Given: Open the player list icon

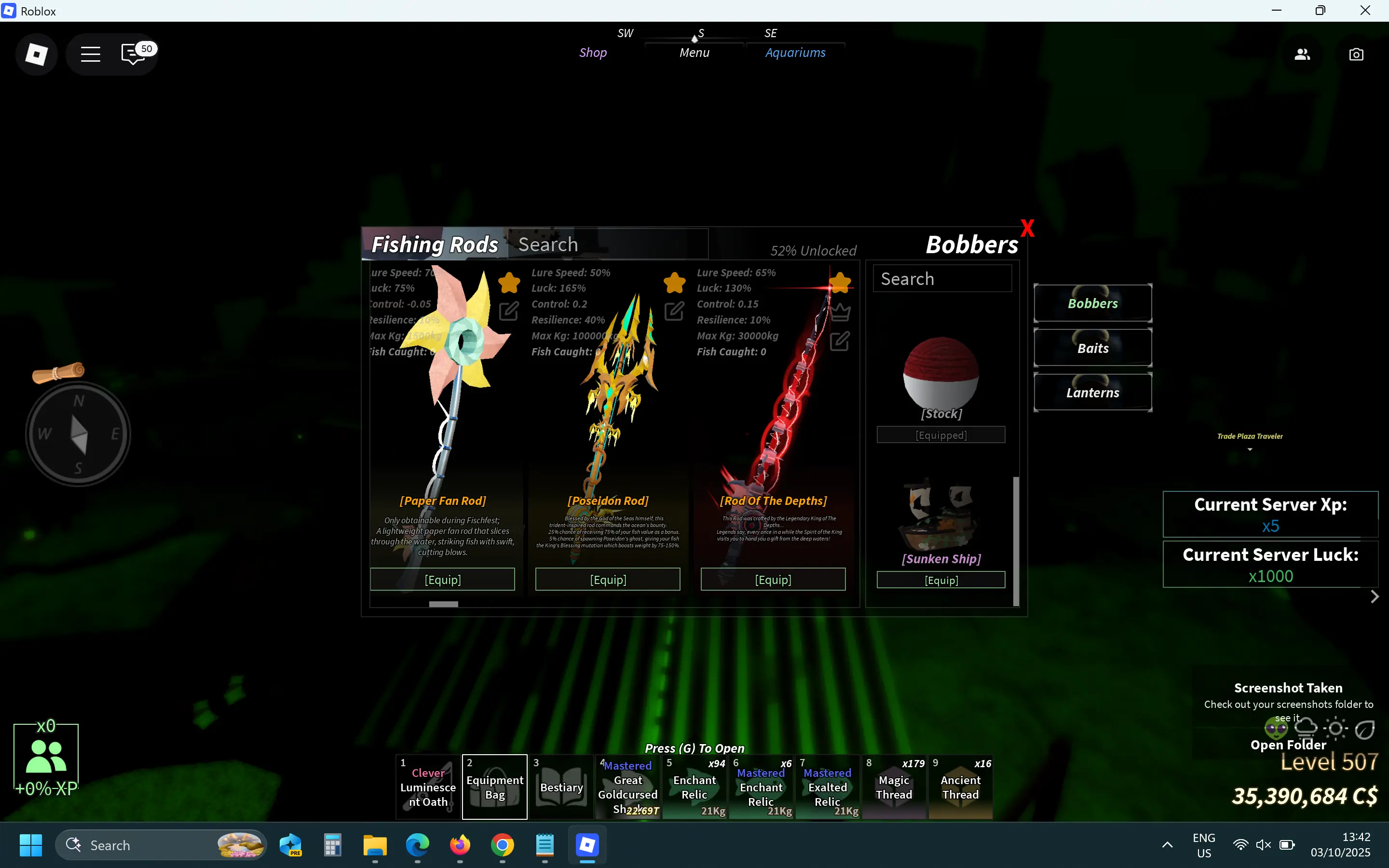Looking at the screenshot, I should 1302,54.
